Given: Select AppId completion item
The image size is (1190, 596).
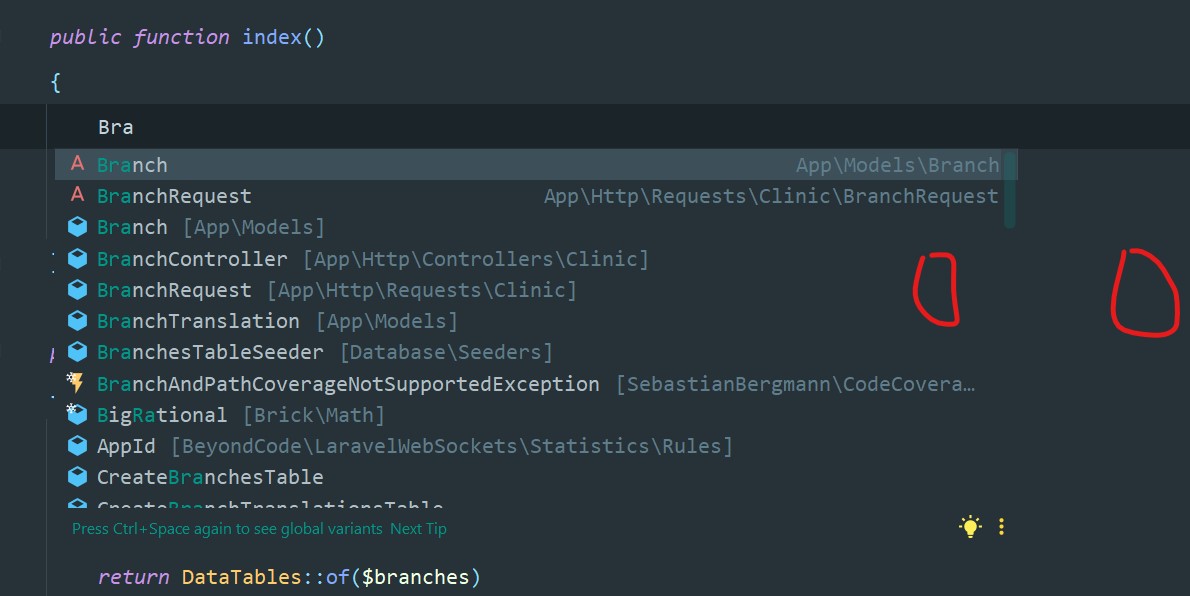Looking at the screenshot, I should point(536,446).
